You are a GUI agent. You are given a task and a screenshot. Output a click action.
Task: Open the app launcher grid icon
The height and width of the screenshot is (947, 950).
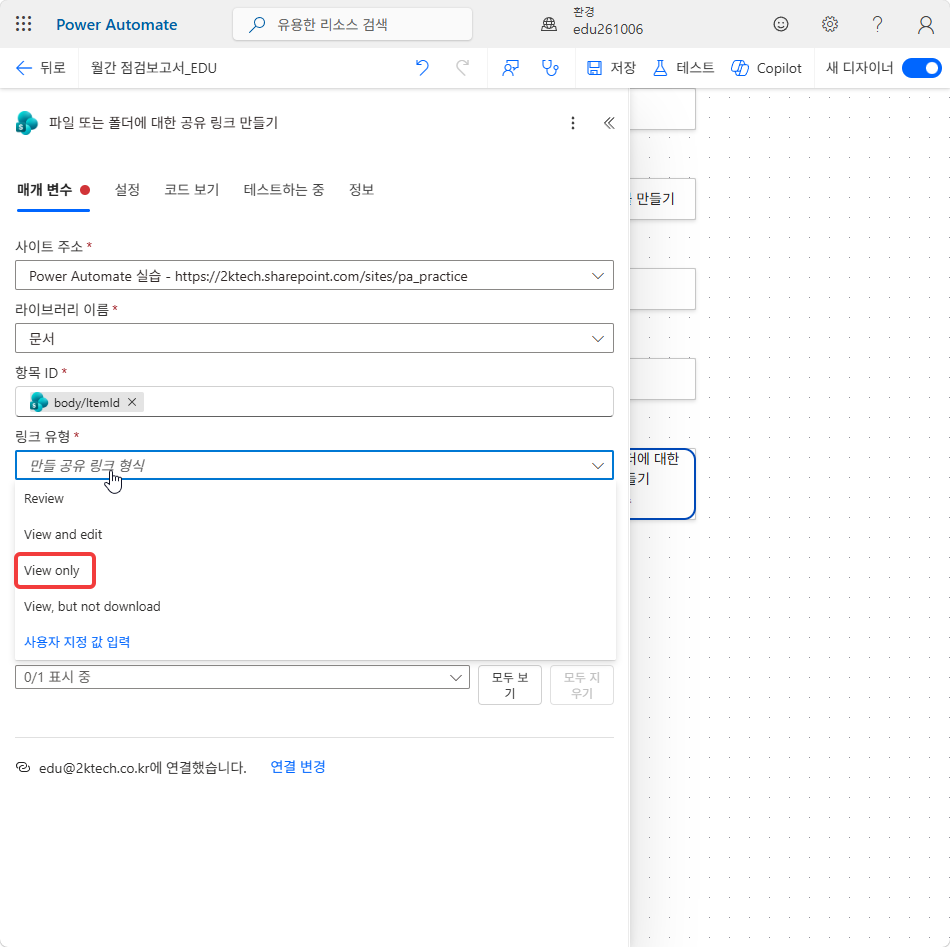(x=24, y=24)
